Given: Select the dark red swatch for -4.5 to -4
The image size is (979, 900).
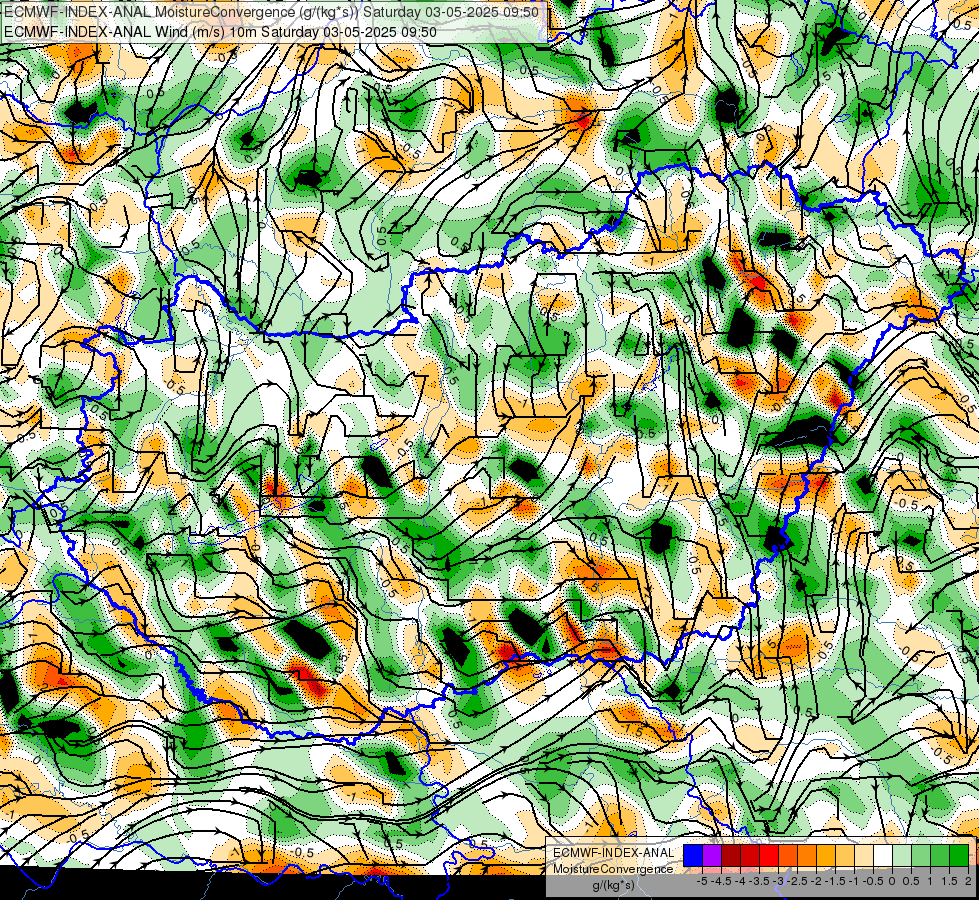Looking at the screenshot, I should [x=731, y=855].
